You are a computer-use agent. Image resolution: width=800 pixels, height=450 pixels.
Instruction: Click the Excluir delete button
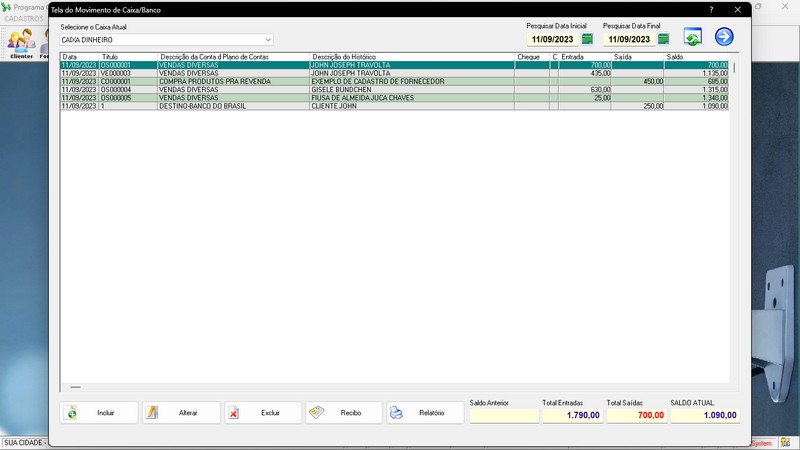pyautogui.click(x=263, y=413)
